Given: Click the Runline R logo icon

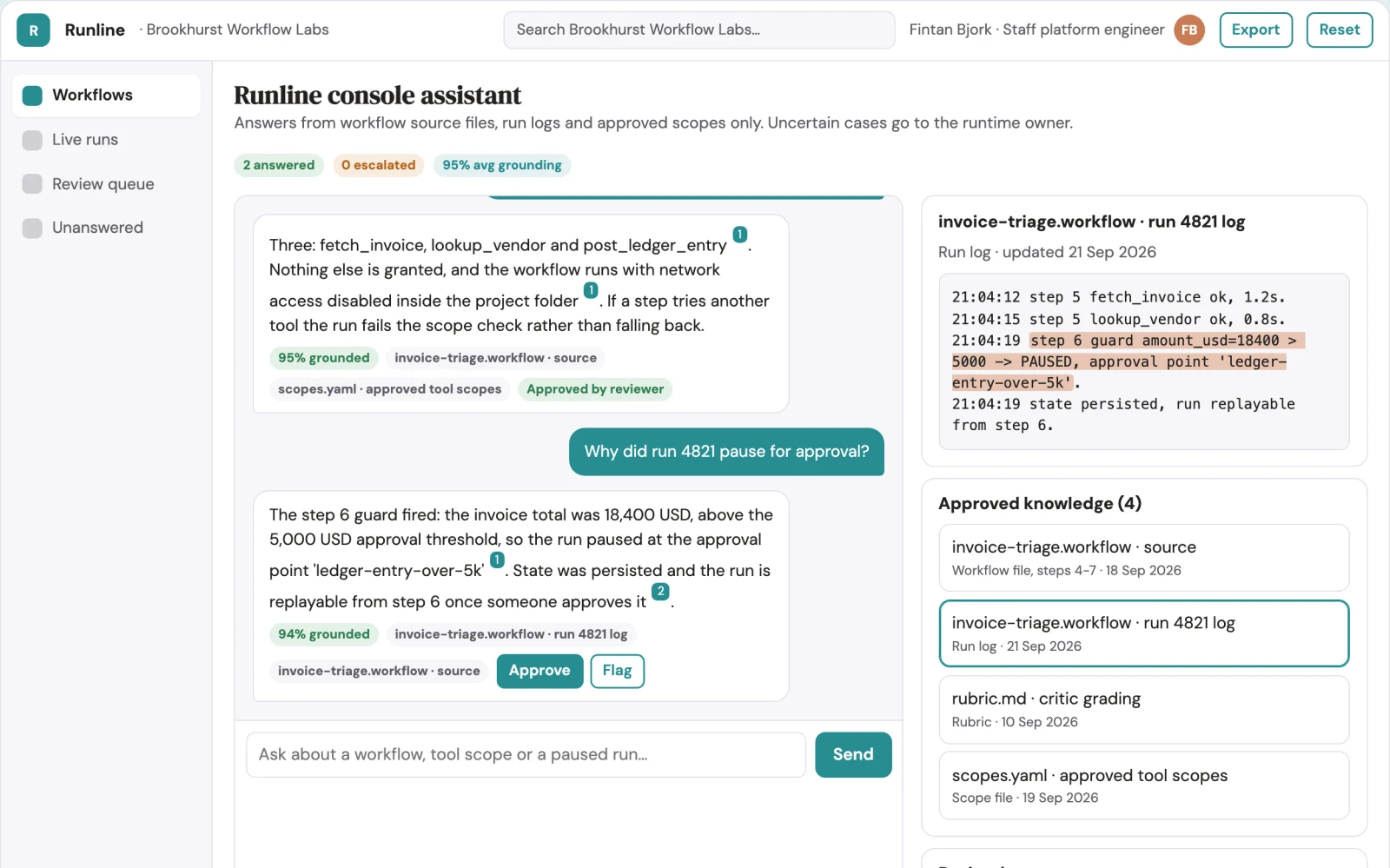Looking at the screenshot, I should [33, 30].
